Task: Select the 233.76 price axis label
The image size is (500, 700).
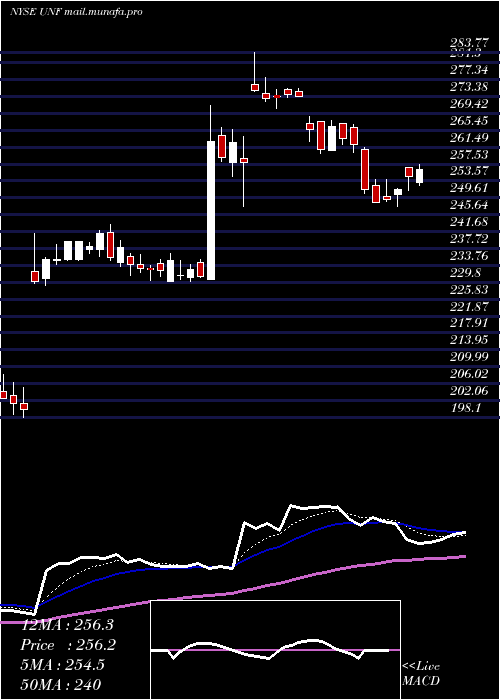Action: (x=469, y=256)
